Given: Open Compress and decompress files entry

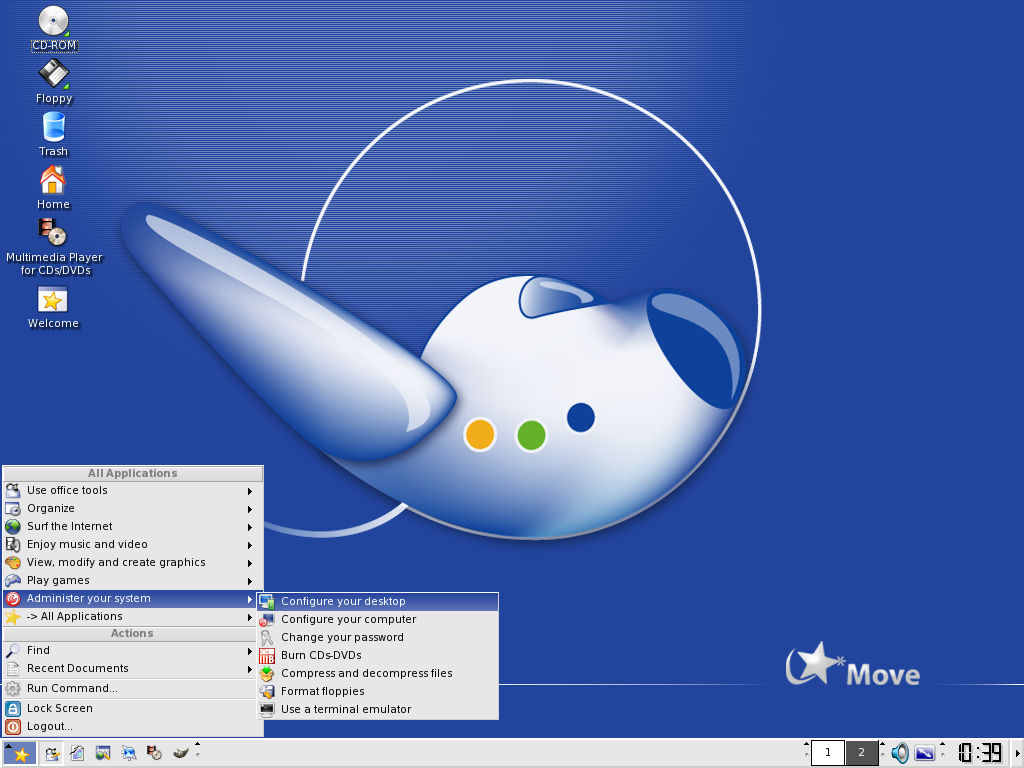Looking at the screenshot, I should pyautogui.click(x=378, y=673).
